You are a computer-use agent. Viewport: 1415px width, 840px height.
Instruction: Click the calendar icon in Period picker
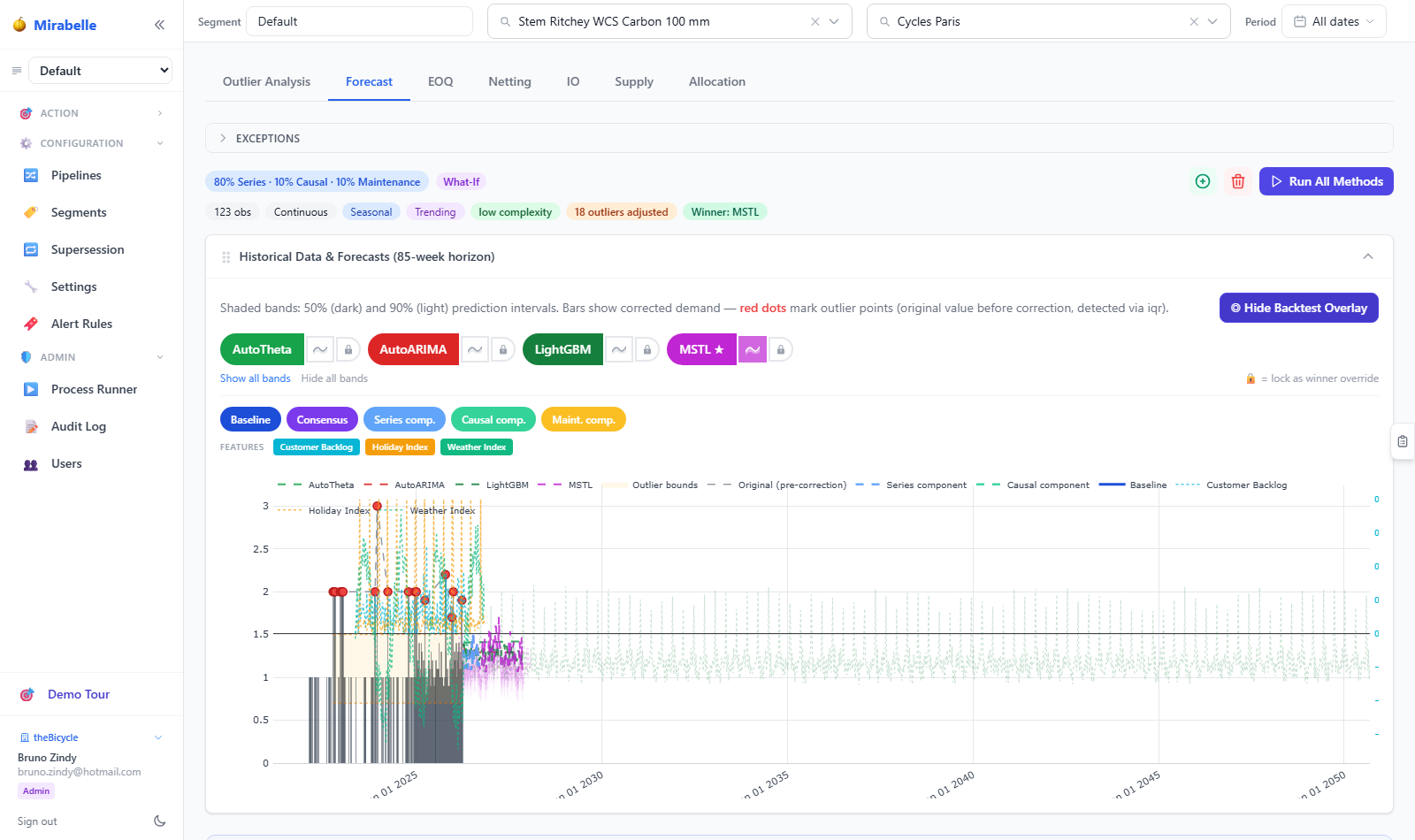point(1300,21)
